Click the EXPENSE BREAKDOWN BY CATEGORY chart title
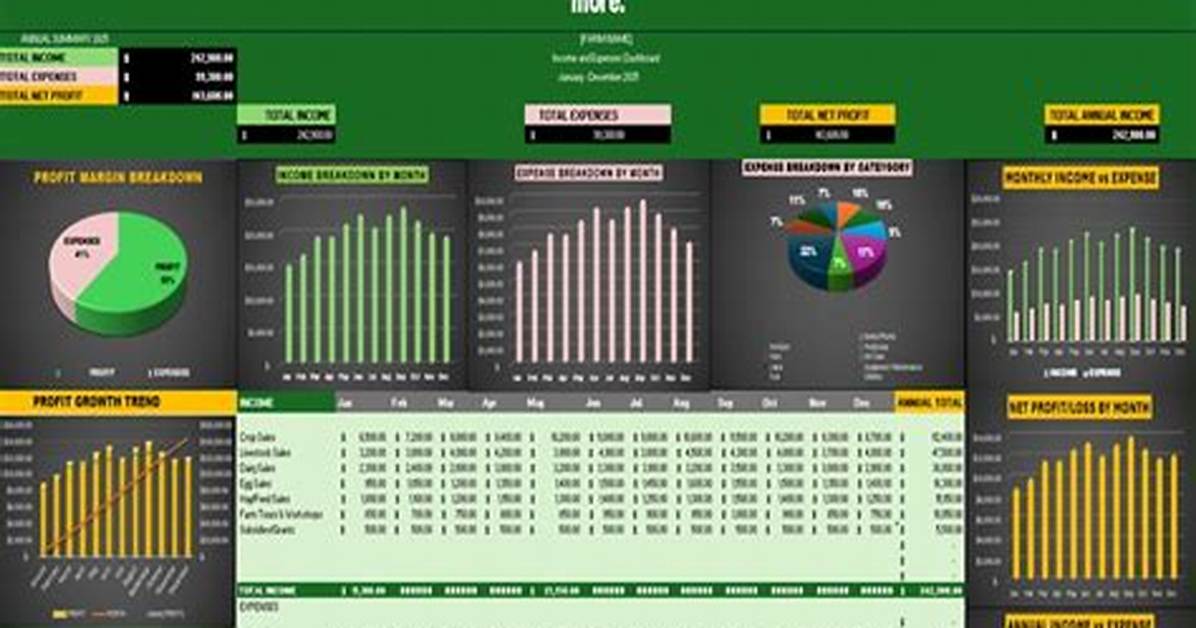The image size is (1196, 628). tap(827, 167)
